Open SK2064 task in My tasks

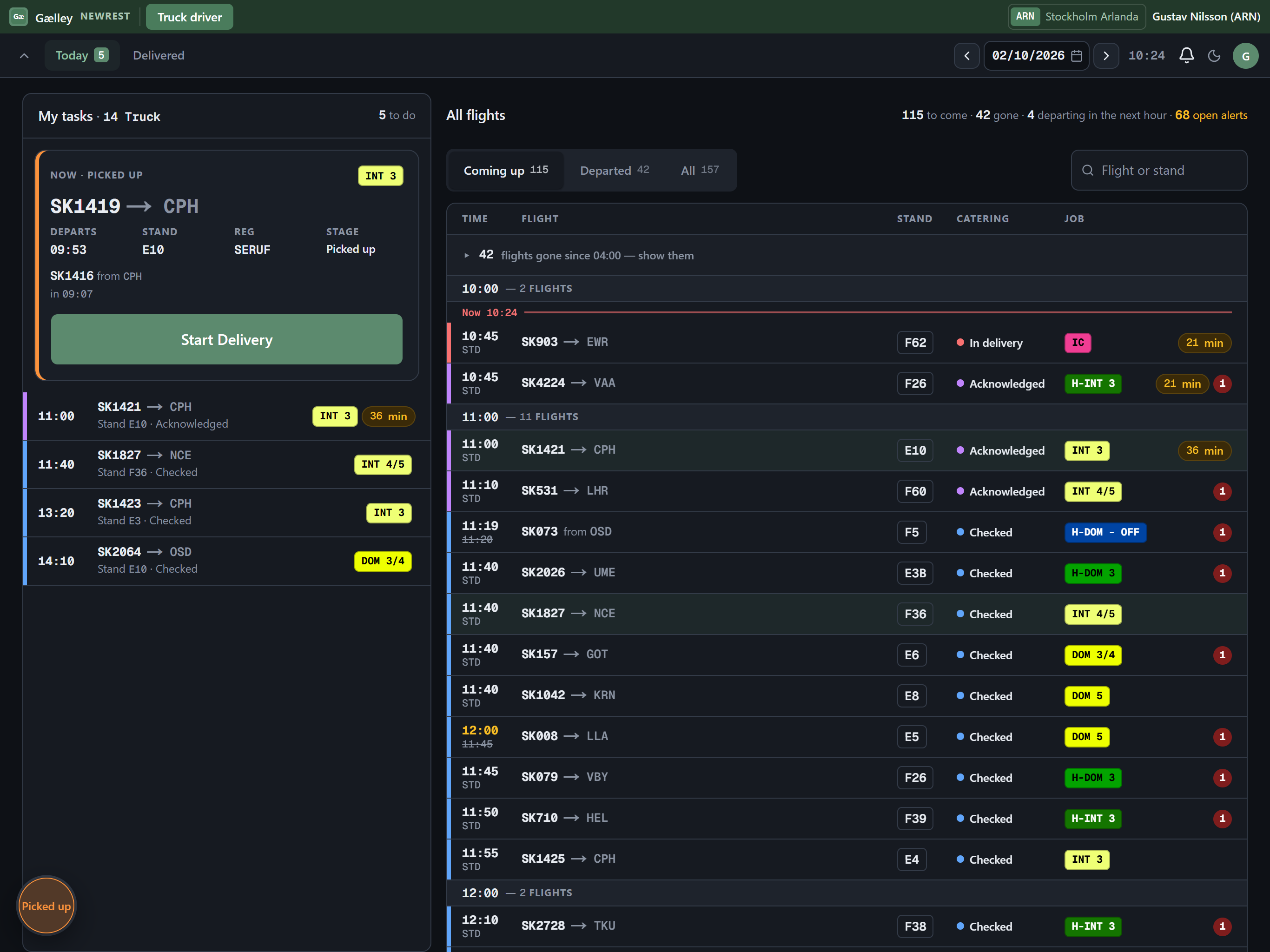coord(227,561)
